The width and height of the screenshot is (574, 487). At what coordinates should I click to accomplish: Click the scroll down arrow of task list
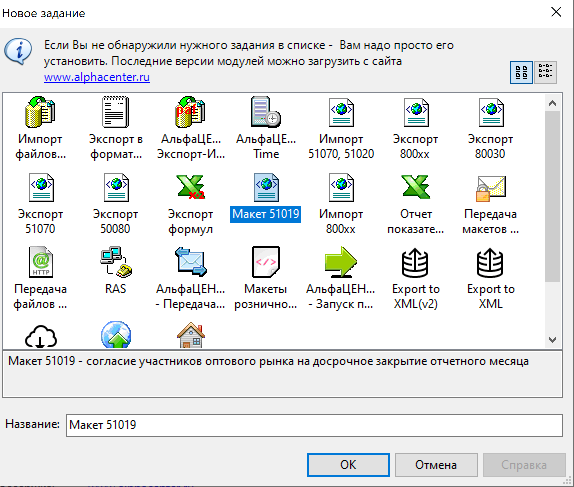[552, 339]
